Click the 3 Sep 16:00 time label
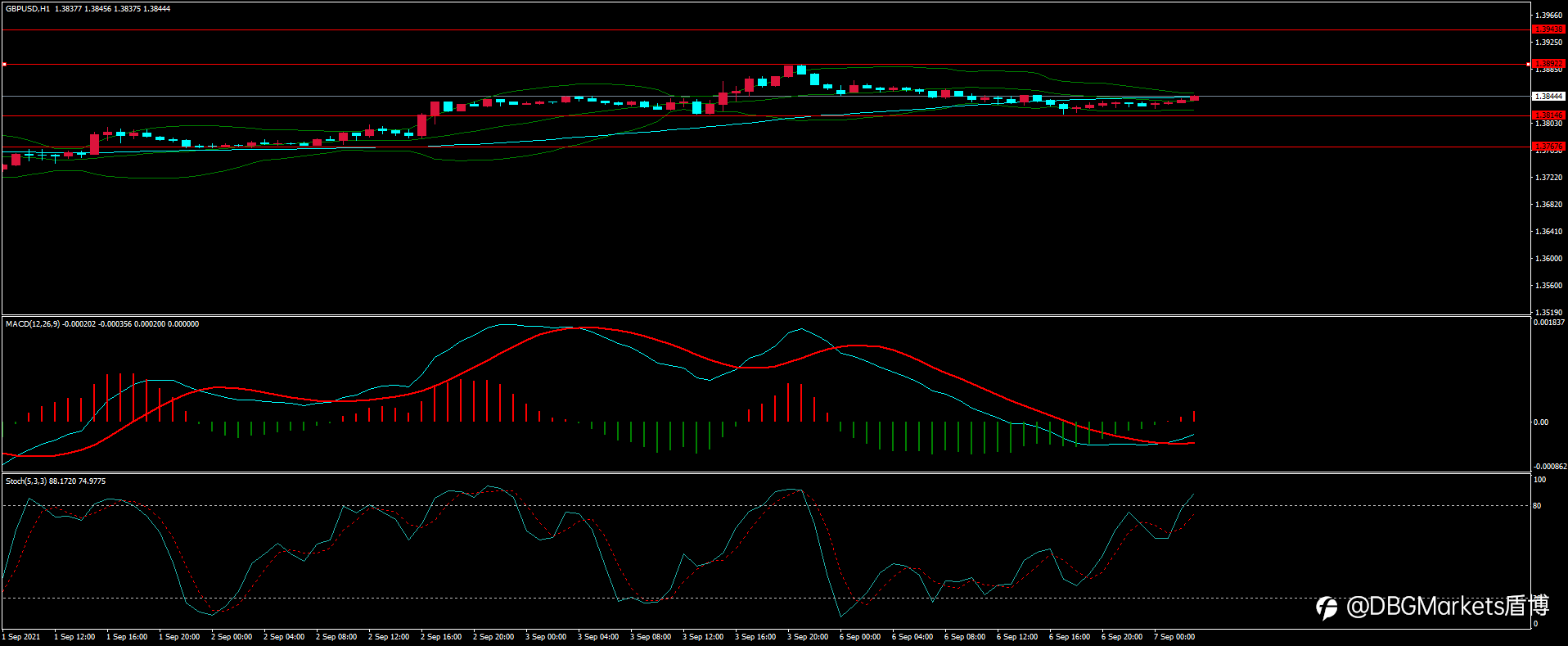Image resolution: width=1568 pixels, height=646 pixels. tap(755, 637)
